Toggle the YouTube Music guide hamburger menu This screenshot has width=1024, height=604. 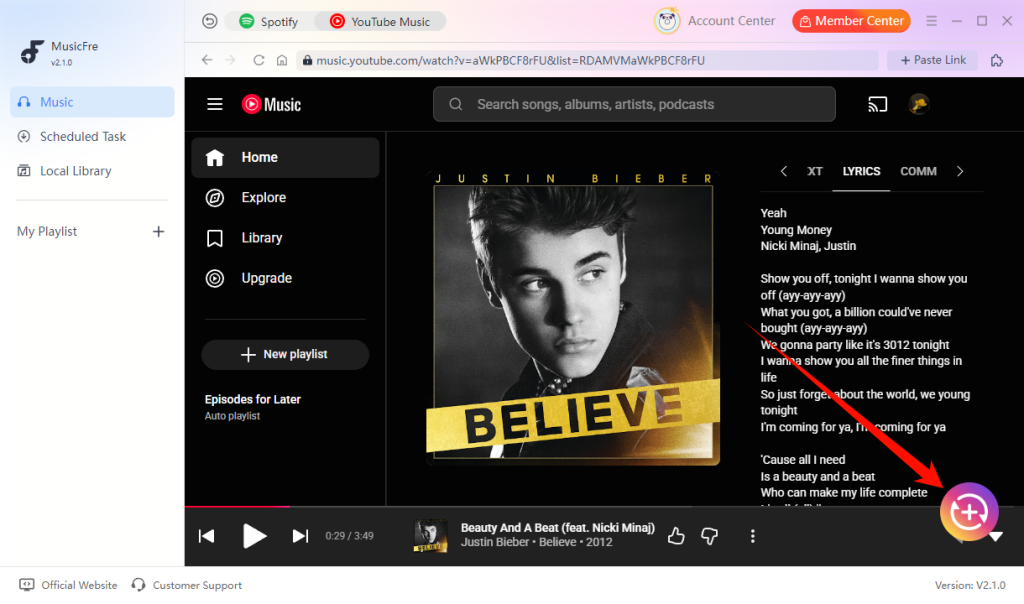215,104
